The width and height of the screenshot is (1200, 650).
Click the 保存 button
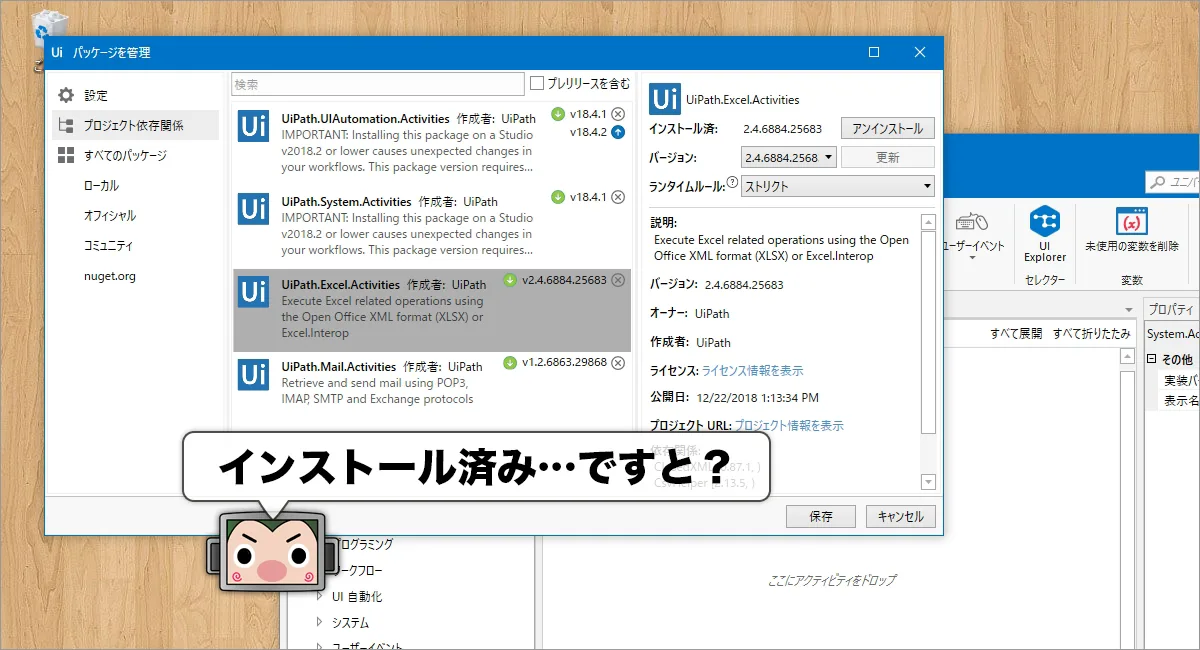(821, 516)
